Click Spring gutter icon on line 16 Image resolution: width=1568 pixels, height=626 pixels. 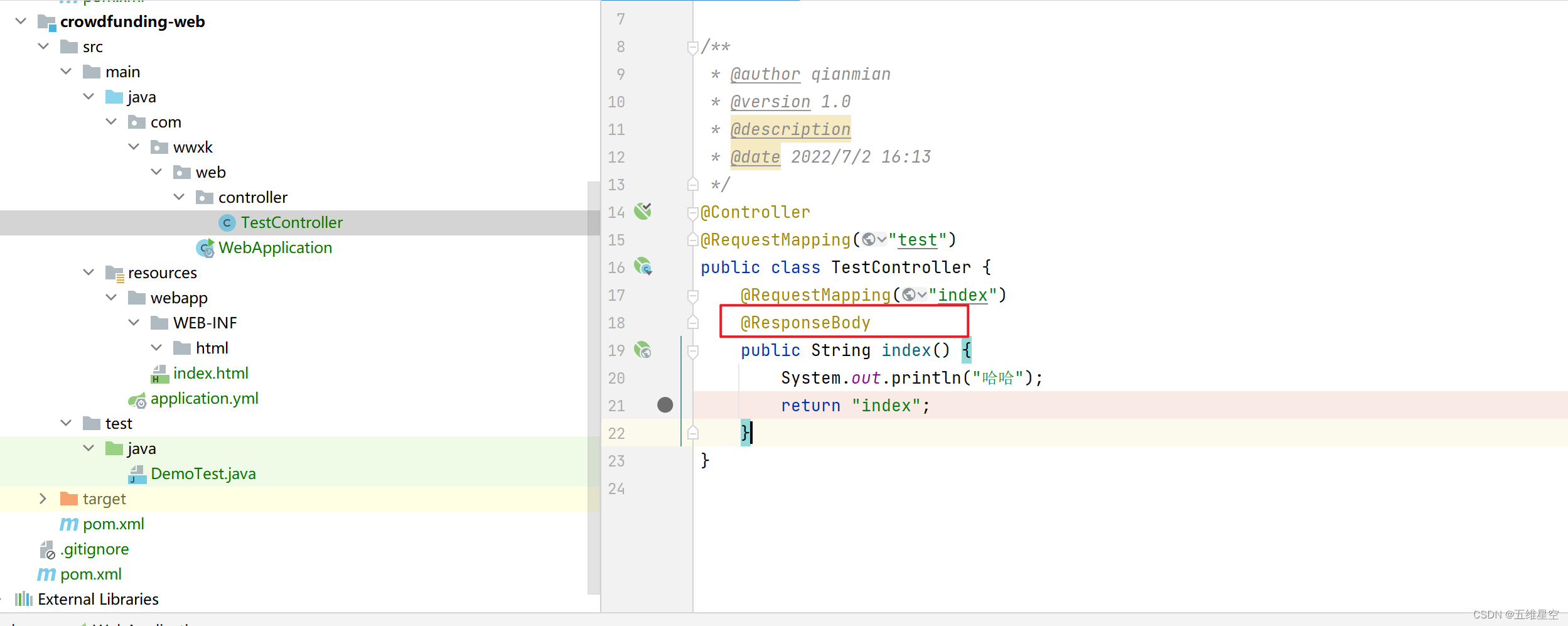[643, 266]
